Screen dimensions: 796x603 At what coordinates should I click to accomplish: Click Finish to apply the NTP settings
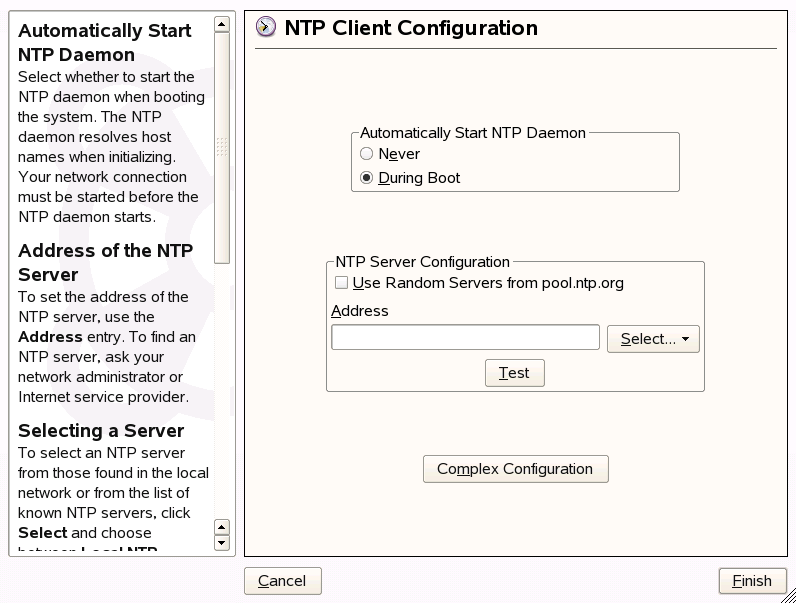[x=752, y=581]
